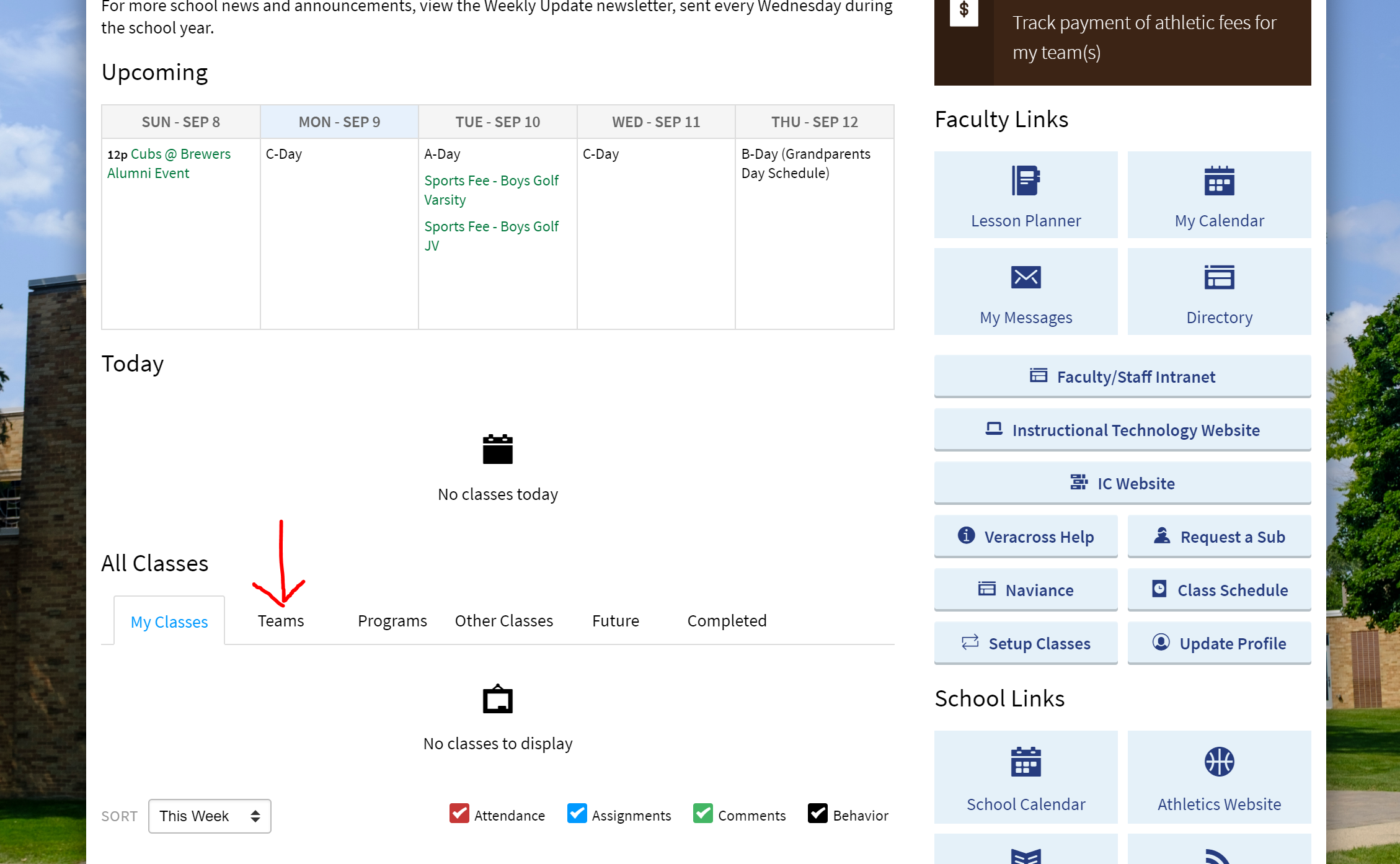
Task: Select the MON - SEP 9 column header
Action: 339,122
